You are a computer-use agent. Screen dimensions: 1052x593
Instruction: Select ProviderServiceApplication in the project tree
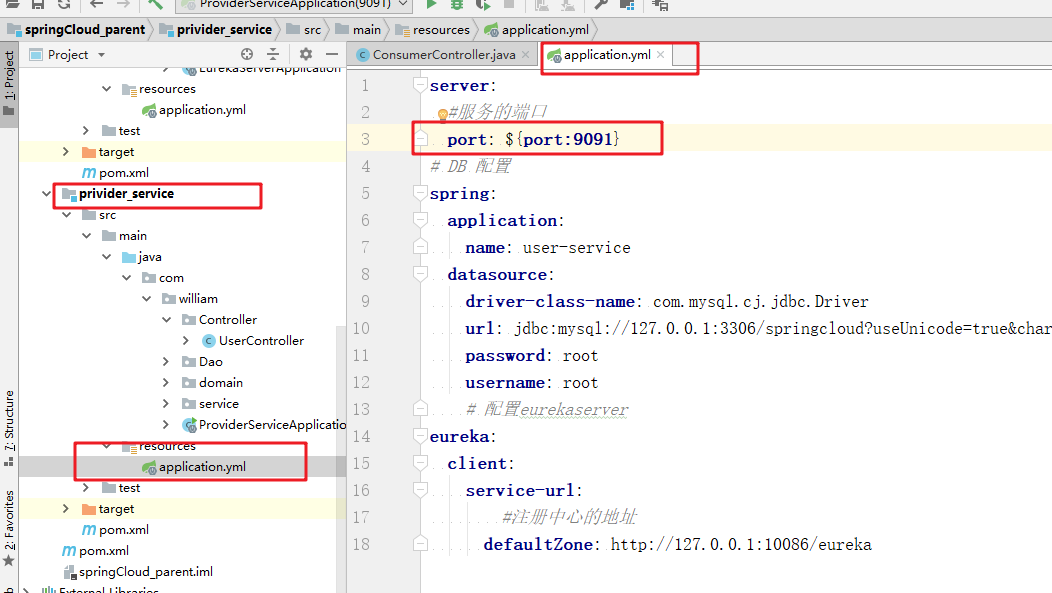click(272, 425)
